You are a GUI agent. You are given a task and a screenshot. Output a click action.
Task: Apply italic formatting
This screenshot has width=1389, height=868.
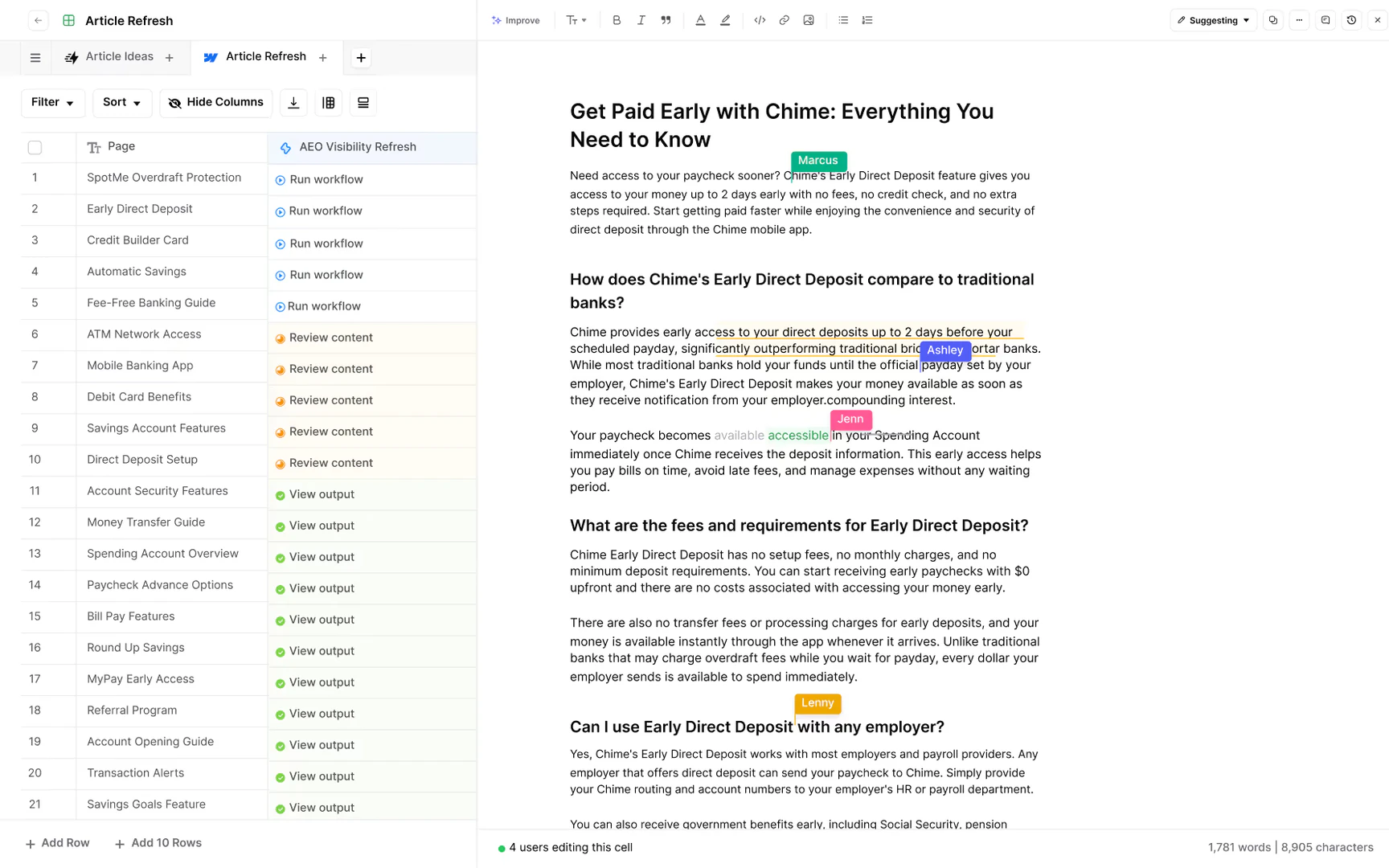pyautogui.click(x=641, y=20)
